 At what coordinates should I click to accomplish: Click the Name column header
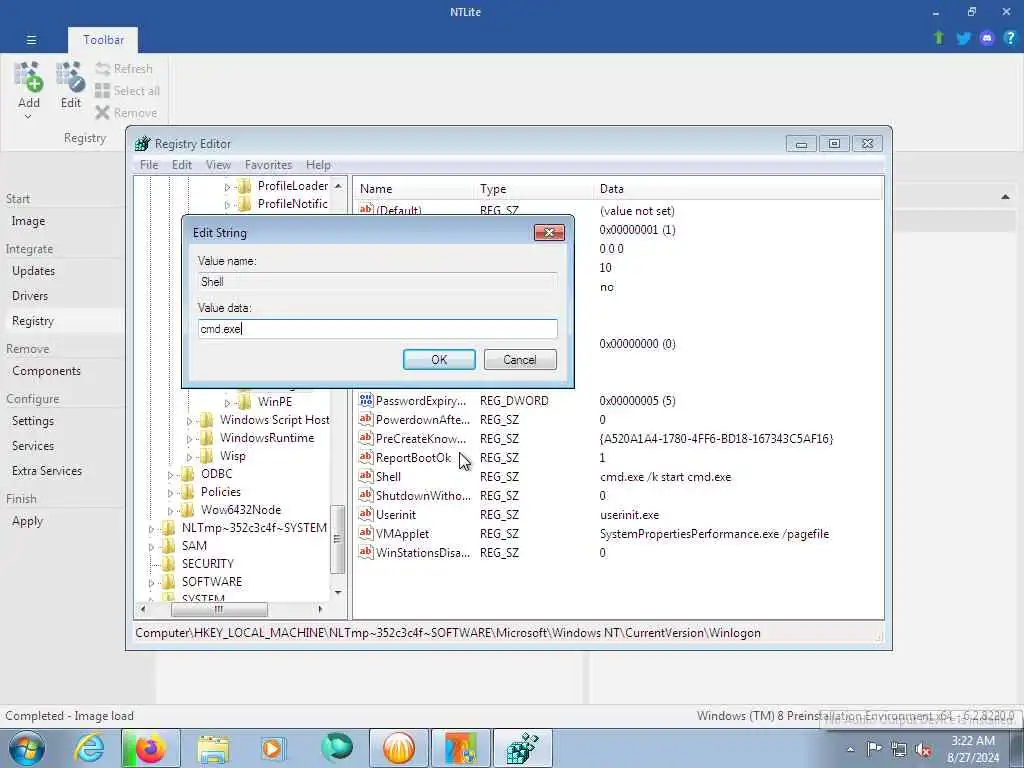point(414,189)
